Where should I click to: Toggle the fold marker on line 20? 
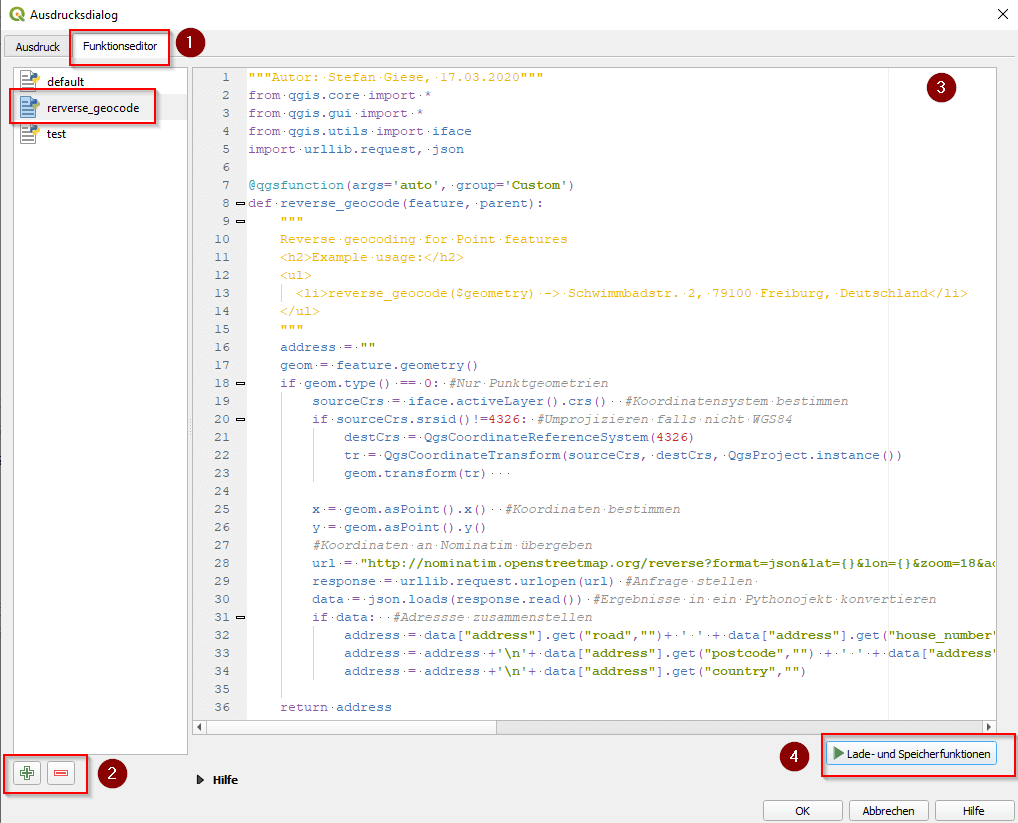[240, 419]
